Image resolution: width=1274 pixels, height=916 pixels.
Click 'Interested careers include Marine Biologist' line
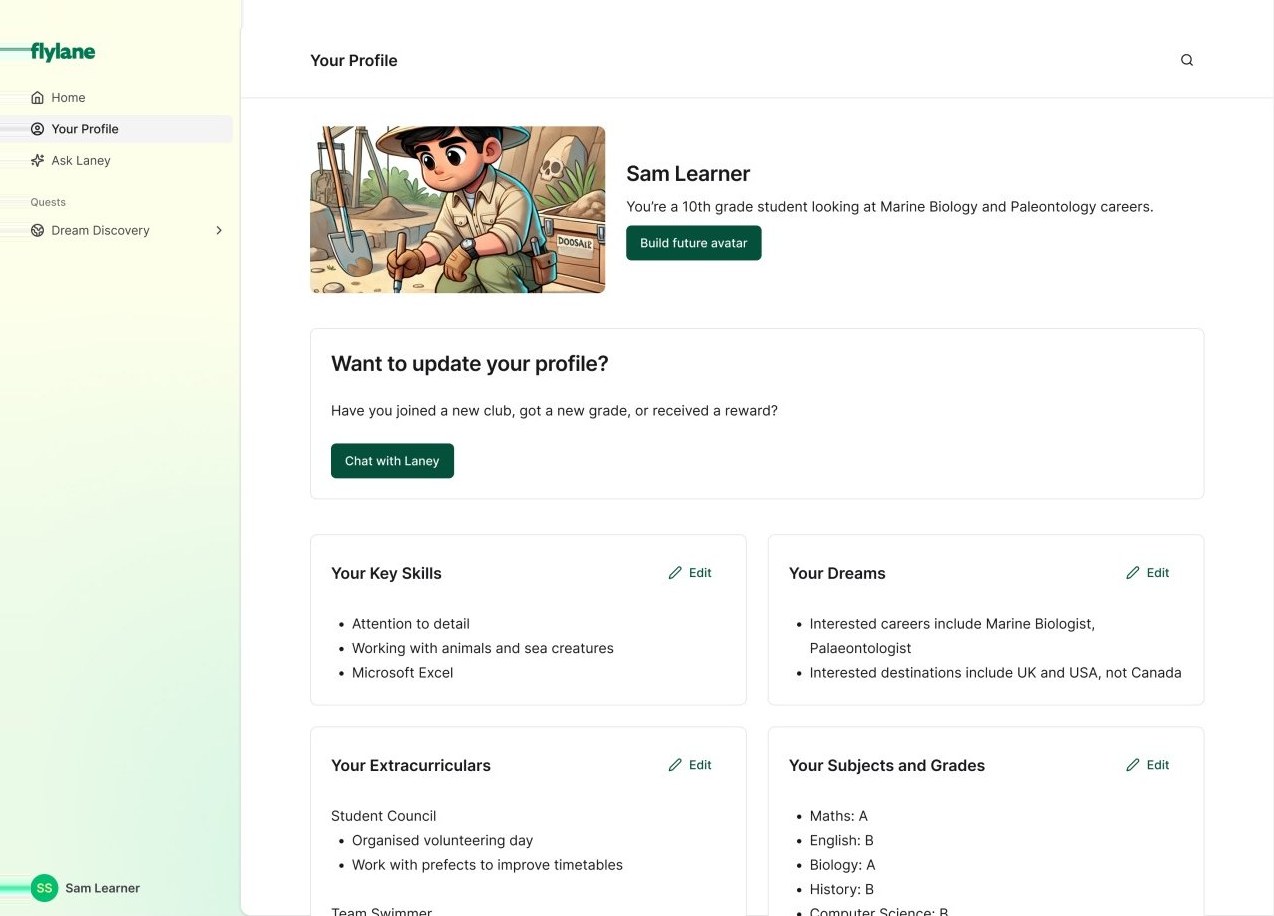[952, 636]
